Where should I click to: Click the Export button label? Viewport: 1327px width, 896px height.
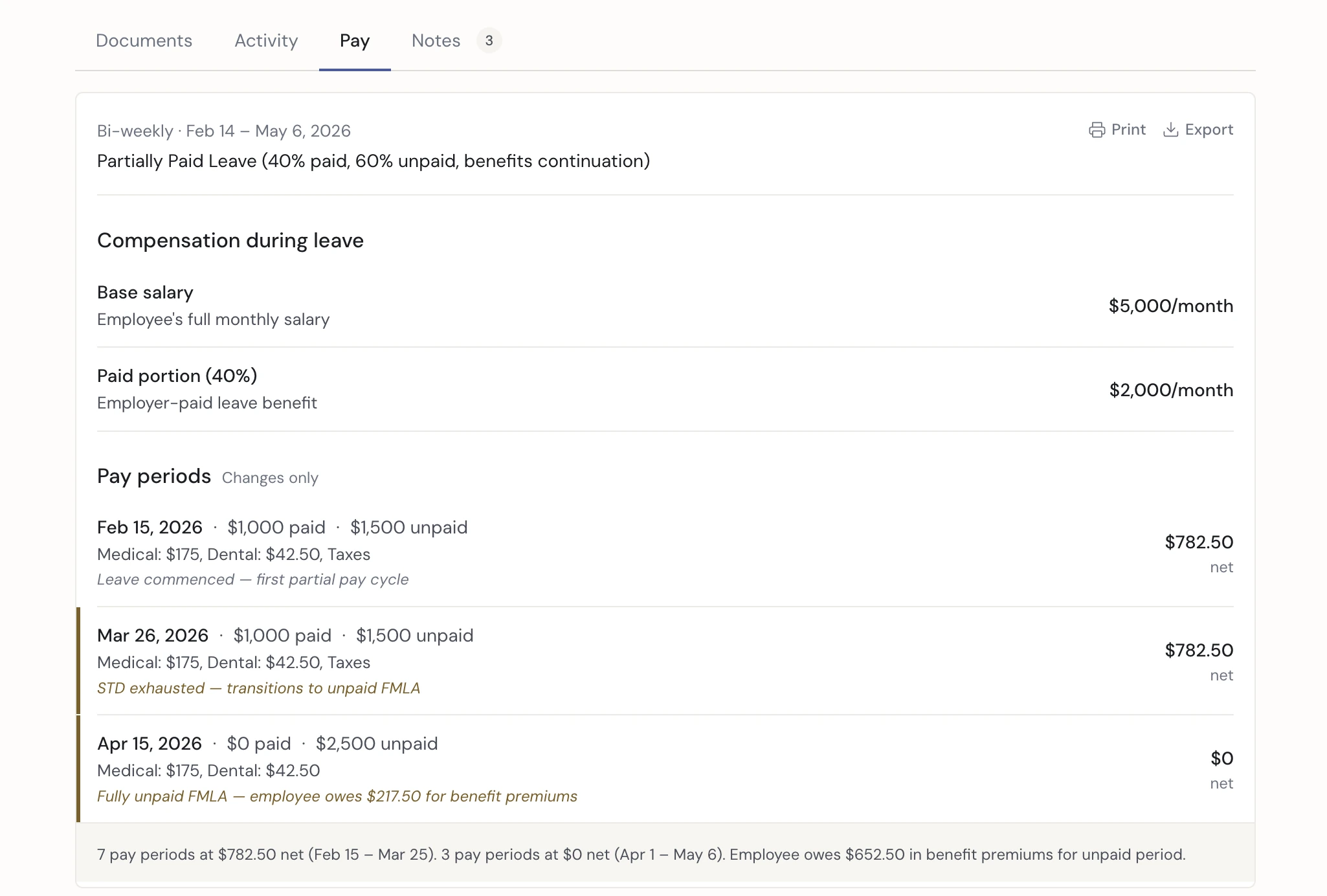point(1209,130)
